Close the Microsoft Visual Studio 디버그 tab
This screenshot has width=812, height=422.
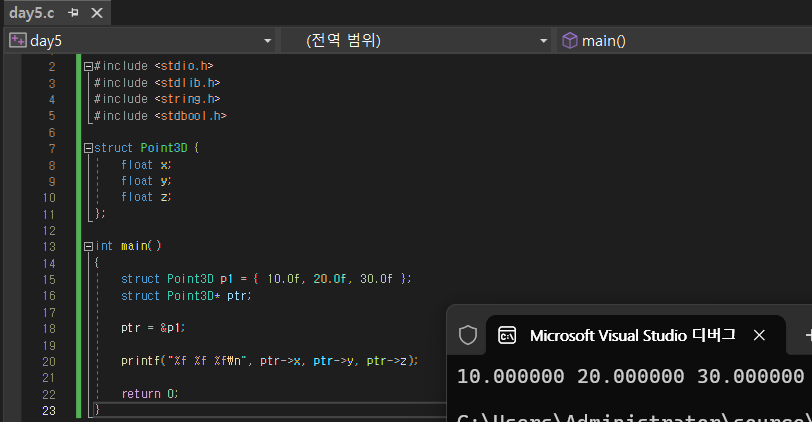pyautogui.click(x=759, y=335)
